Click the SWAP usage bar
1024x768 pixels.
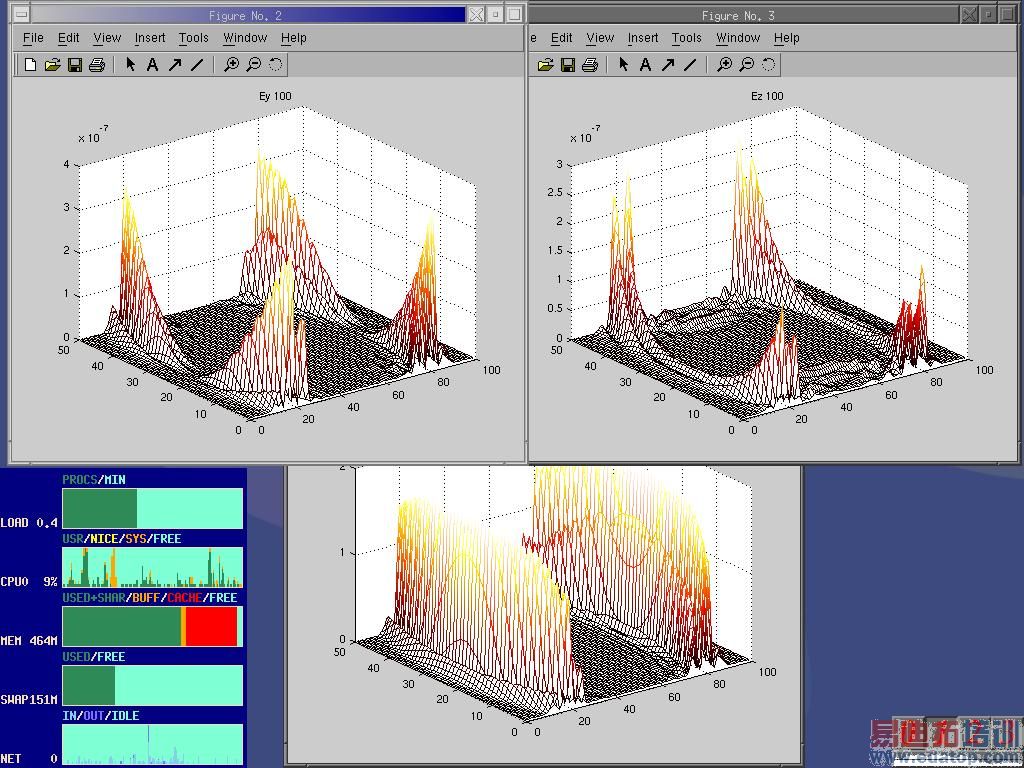coord(152,685)
